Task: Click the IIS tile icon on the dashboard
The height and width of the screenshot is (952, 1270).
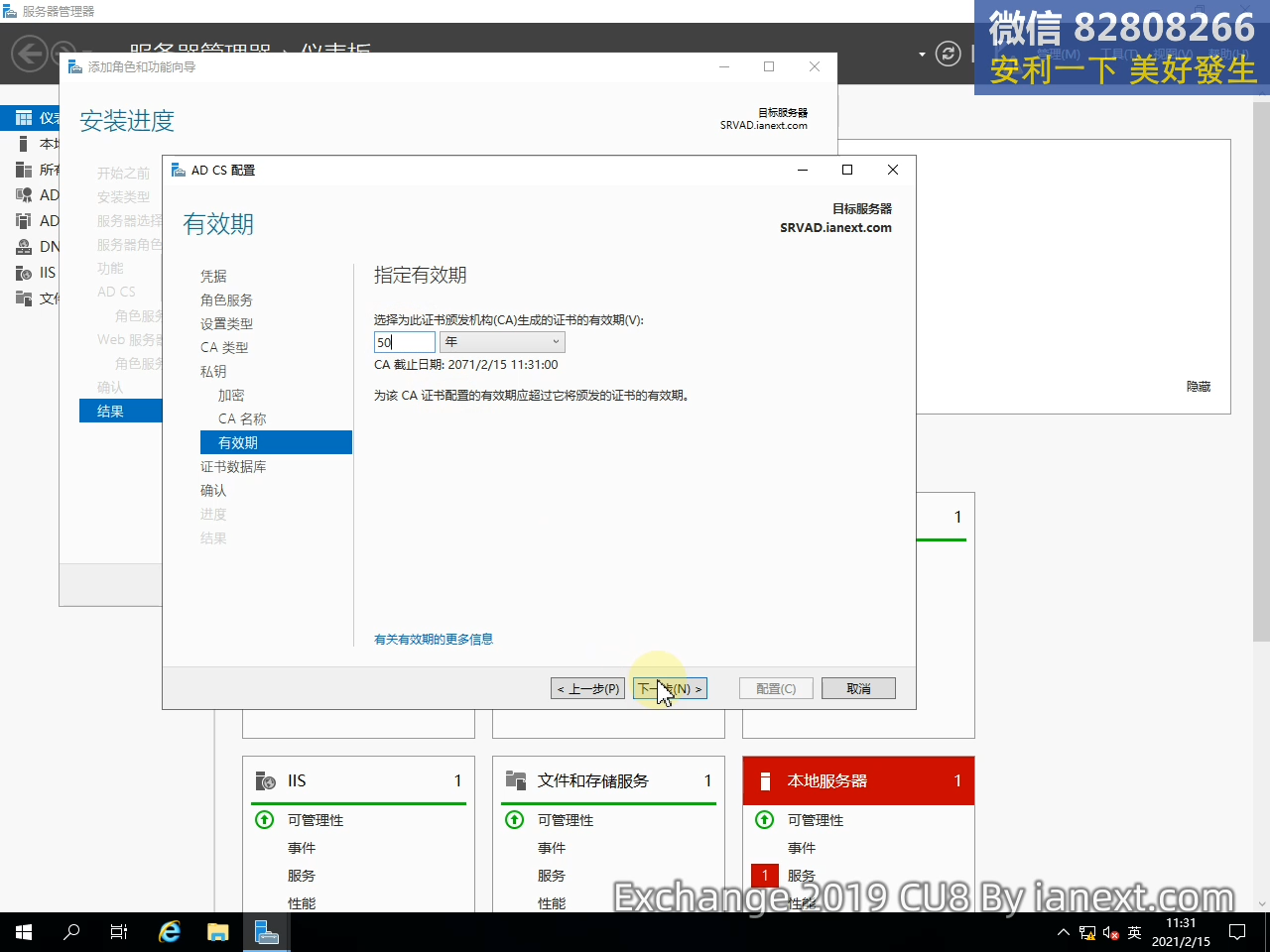Action: coord(265,780)
